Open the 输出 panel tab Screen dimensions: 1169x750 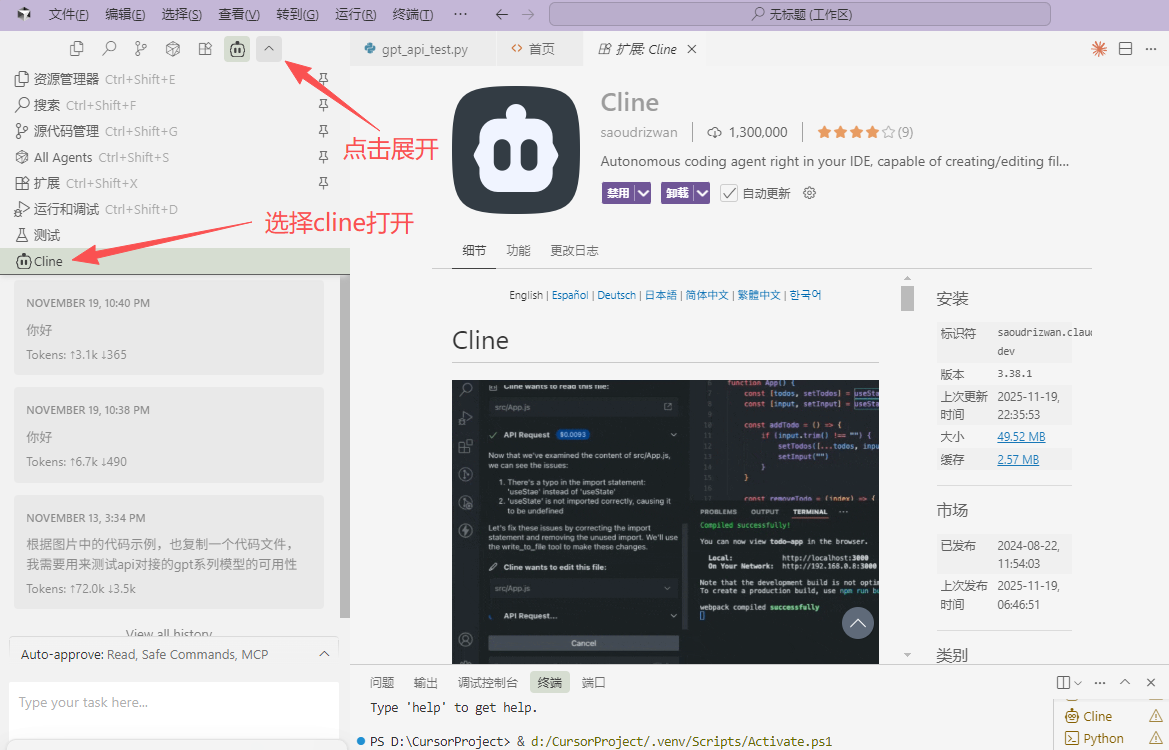[x=426, y=682]
